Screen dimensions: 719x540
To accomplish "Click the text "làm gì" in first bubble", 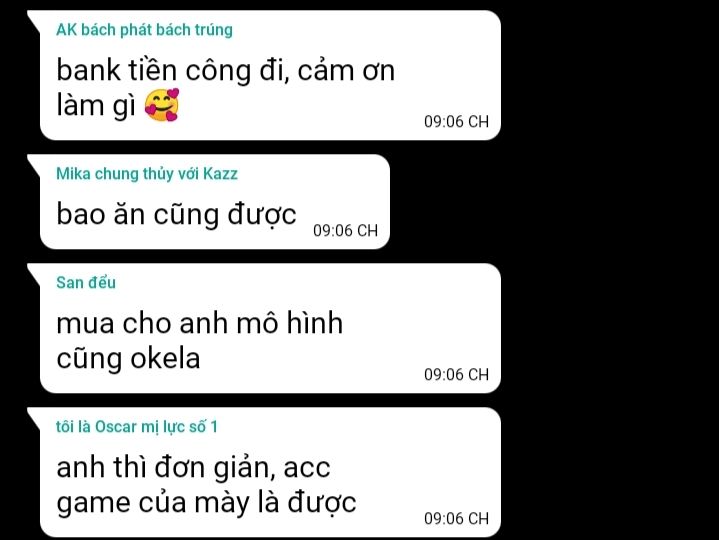I will click(x=96, y=106).
